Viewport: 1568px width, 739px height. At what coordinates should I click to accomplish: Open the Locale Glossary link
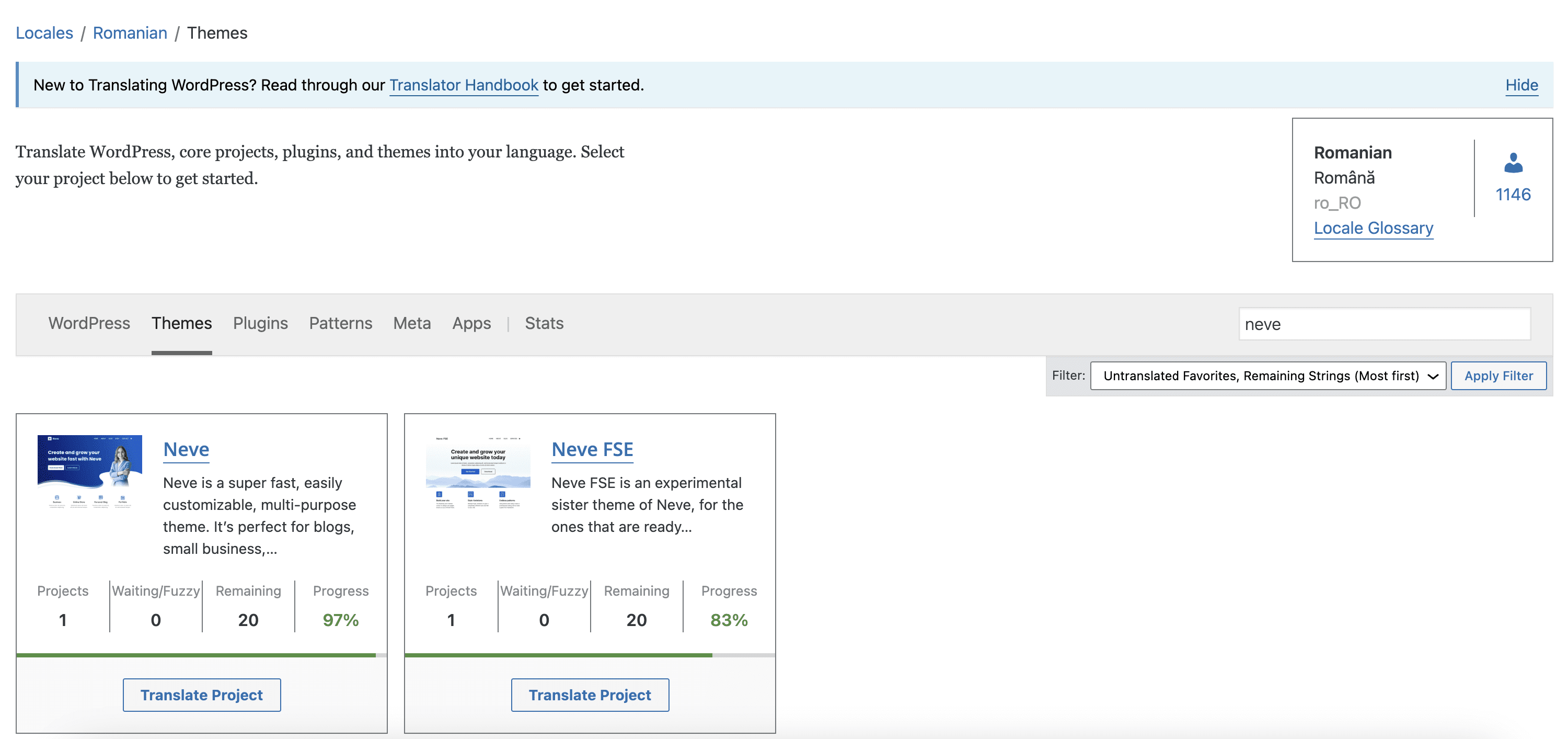click(1373, 228)
